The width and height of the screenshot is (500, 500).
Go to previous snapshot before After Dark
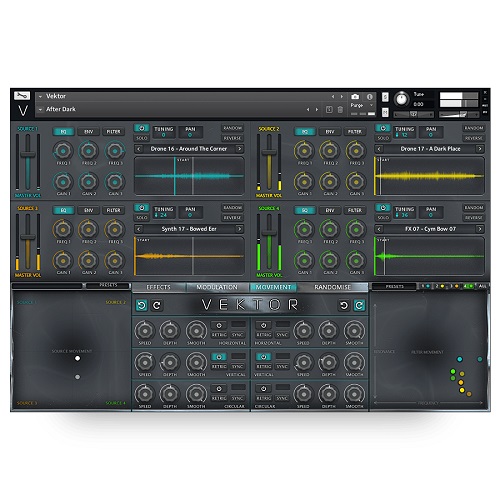coord(308,109)
